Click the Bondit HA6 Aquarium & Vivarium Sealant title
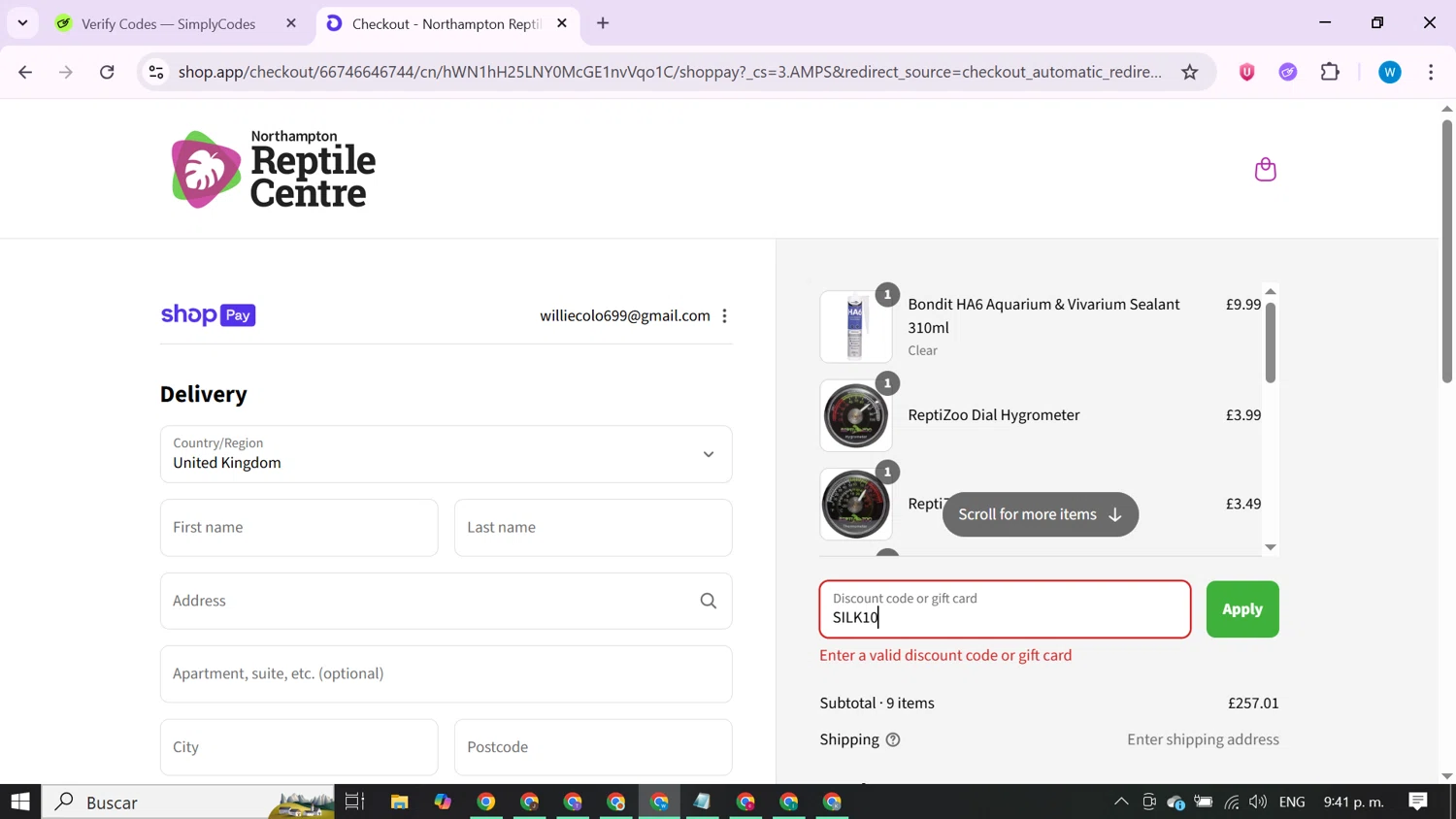The width and height of the screenshot is (1456, 819). (x=1043, y=315)
